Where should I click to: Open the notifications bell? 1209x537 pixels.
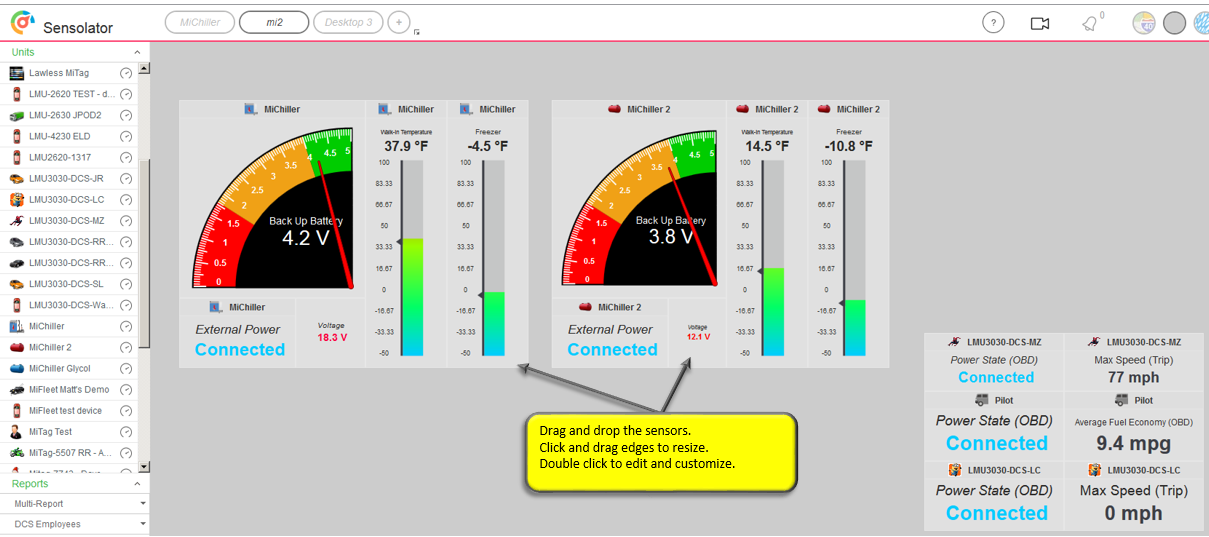[1089, 24]
